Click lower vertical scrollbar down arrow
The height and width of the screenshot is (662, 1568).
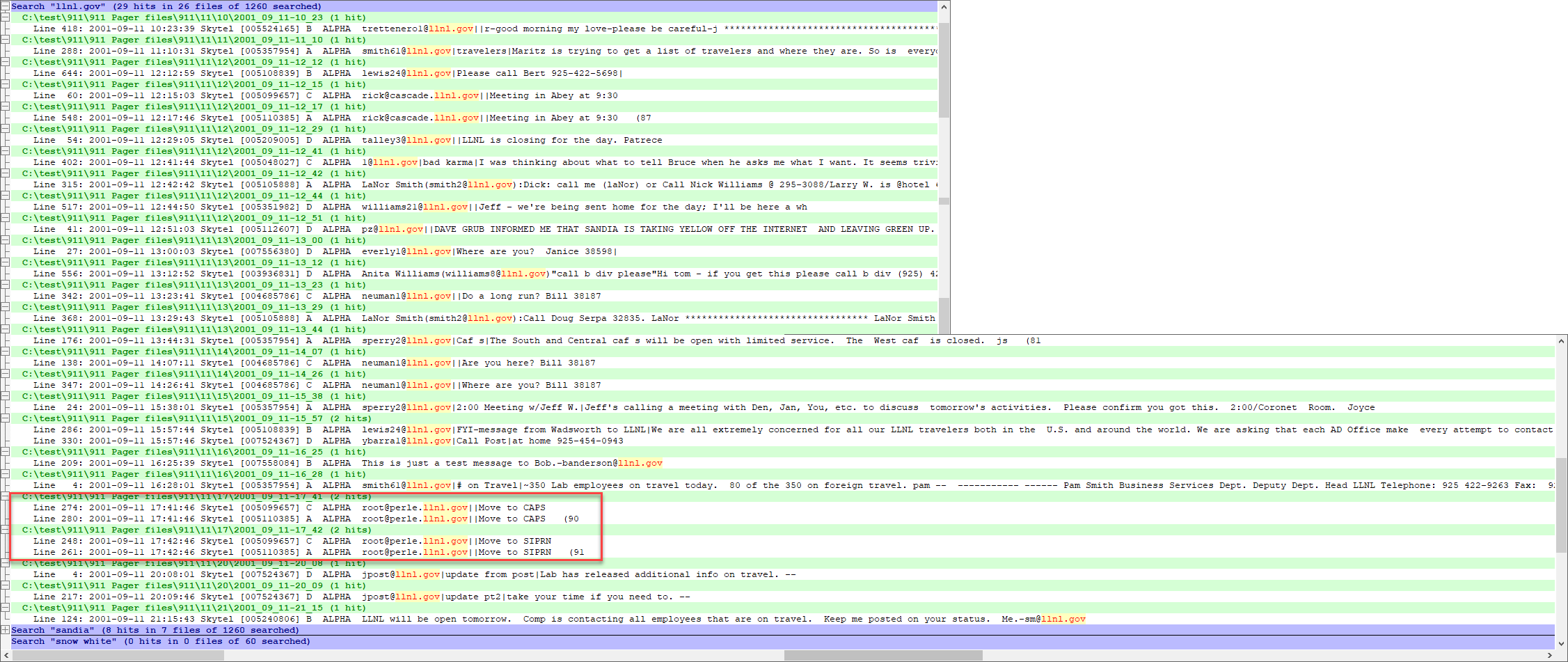pyautogui.click(x=1562, y=644)
